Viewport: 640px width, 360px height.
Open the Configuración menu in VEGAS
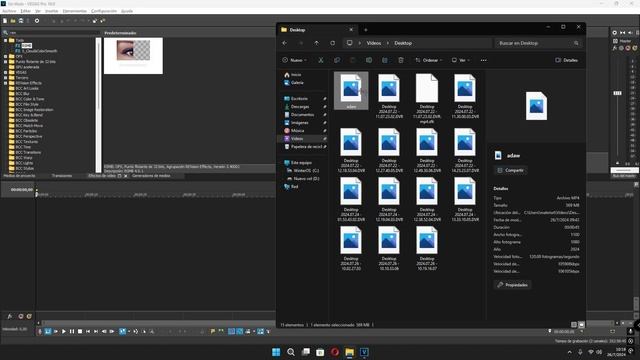point(104,11)
